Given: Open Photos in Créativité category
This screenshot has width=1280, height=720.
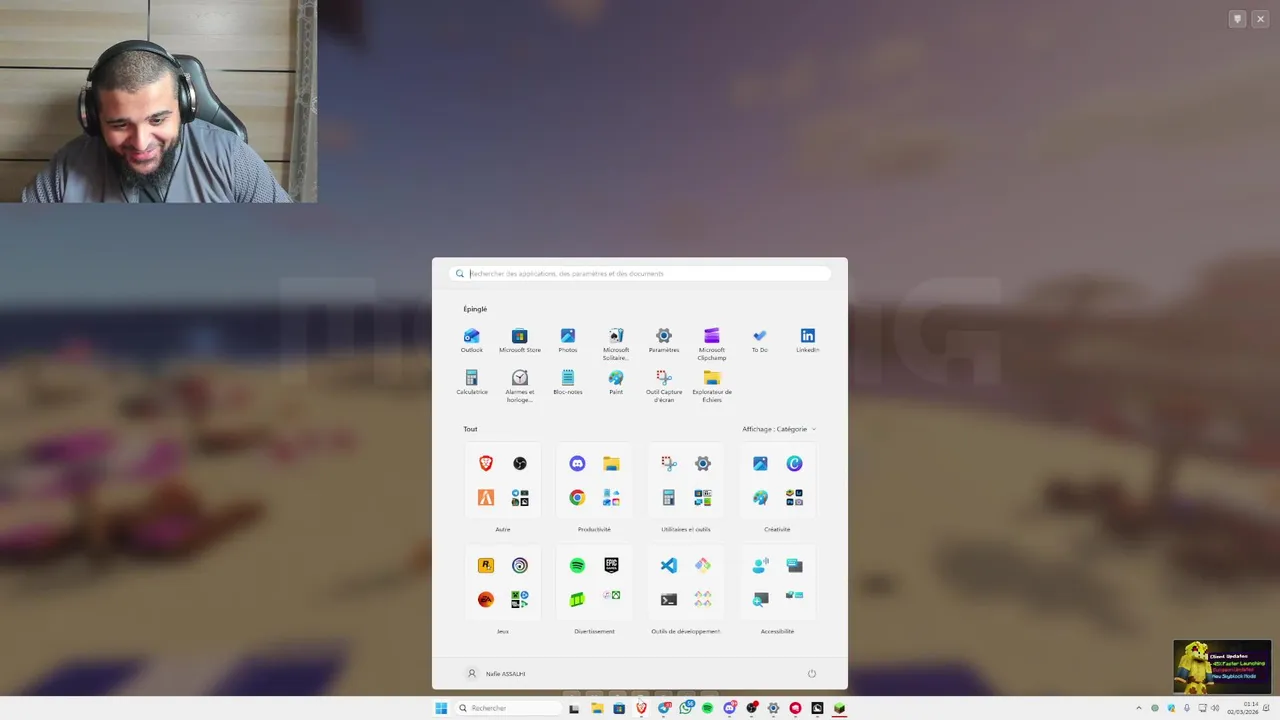Looking at the screenshot, I should pos(760,463).
